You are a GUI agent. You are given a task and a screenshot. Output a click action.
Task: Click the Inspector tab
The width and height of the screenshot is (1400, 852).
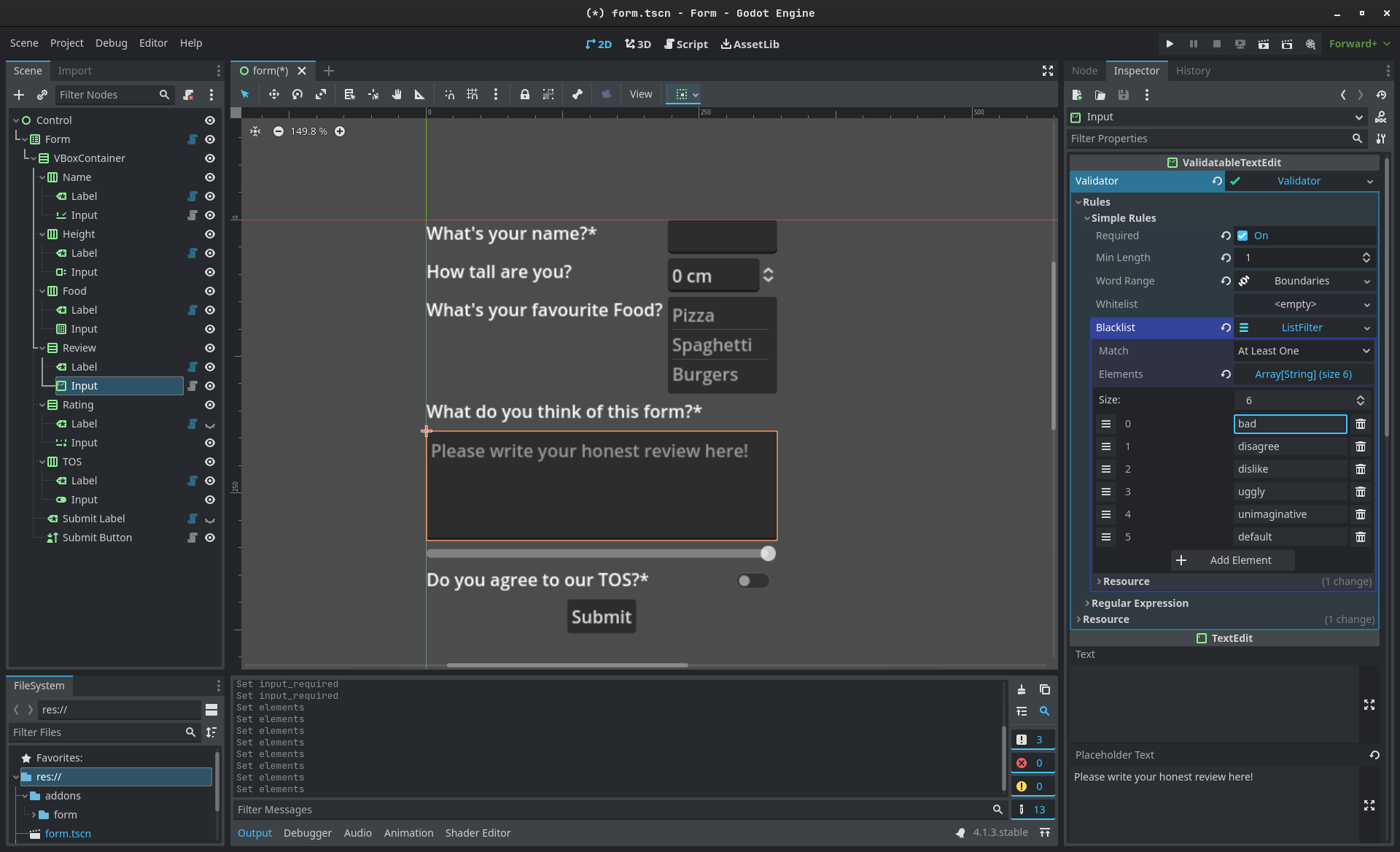pyautogui.click(x=1136, y=70)
